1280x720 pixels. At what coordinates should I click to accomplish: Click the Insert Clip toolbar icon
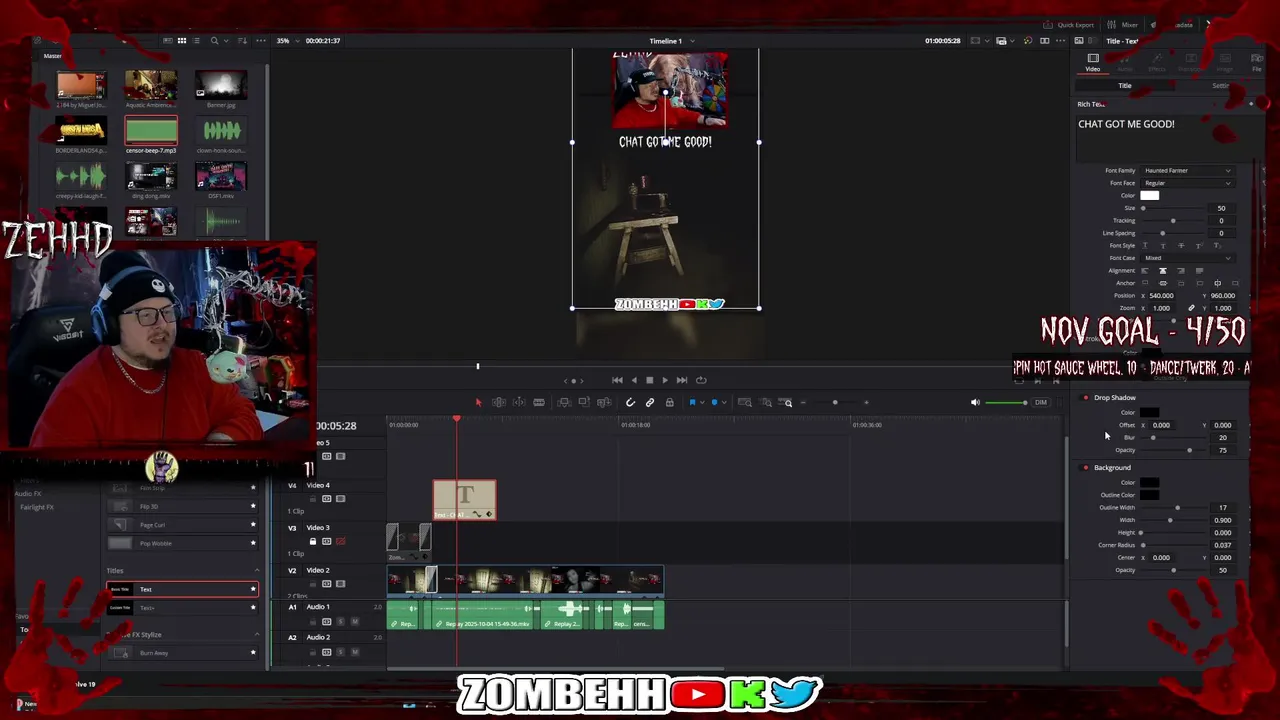[564, 402]
